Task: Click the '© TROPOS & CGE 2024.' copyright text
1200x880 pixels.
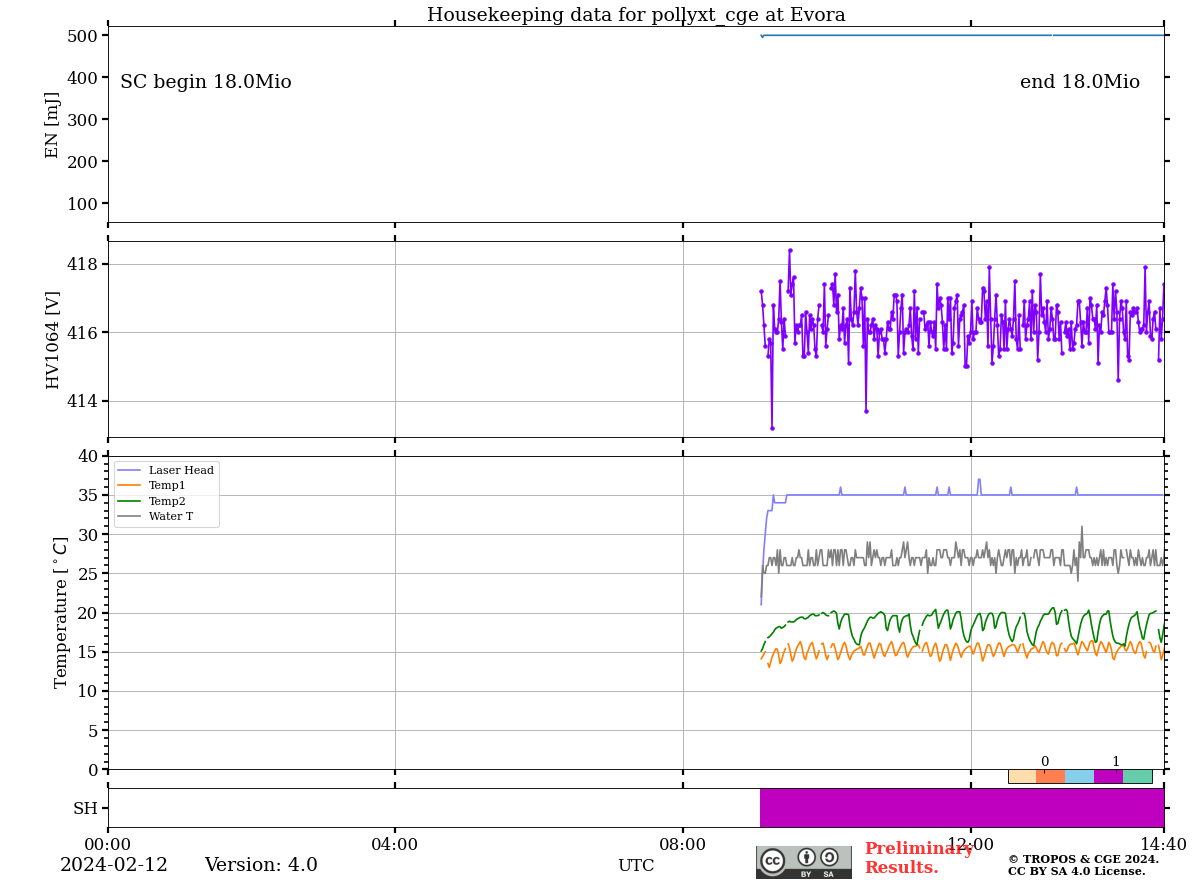Action: pos(1083,859)
